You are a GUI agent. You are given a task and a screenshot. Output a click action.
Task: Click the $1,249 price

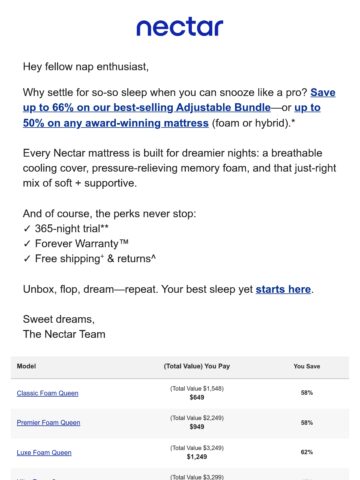(x=197, y=457)
